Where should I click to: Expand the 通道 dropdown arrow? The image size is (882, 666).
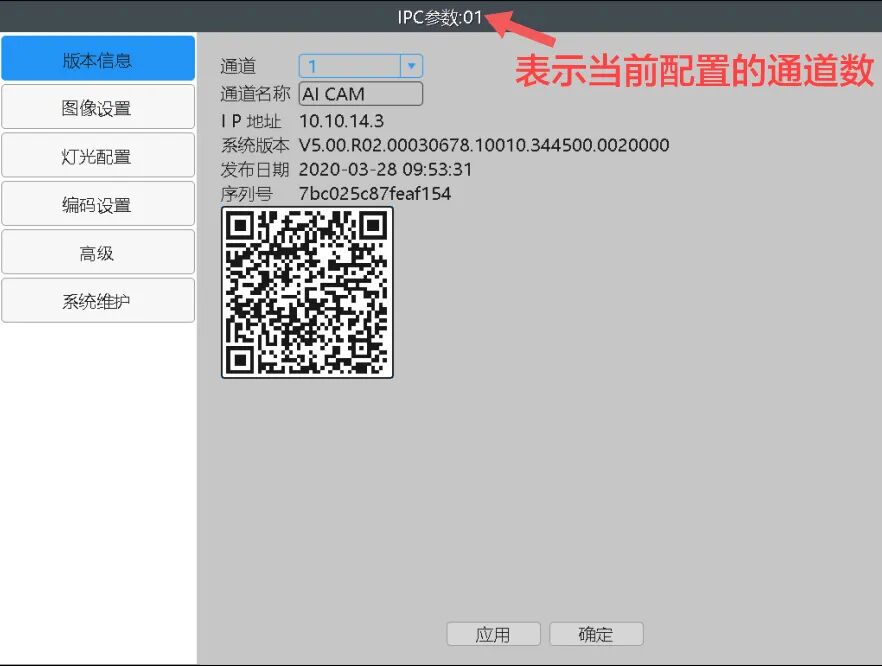pyautogui.click(x=411, y=66)
